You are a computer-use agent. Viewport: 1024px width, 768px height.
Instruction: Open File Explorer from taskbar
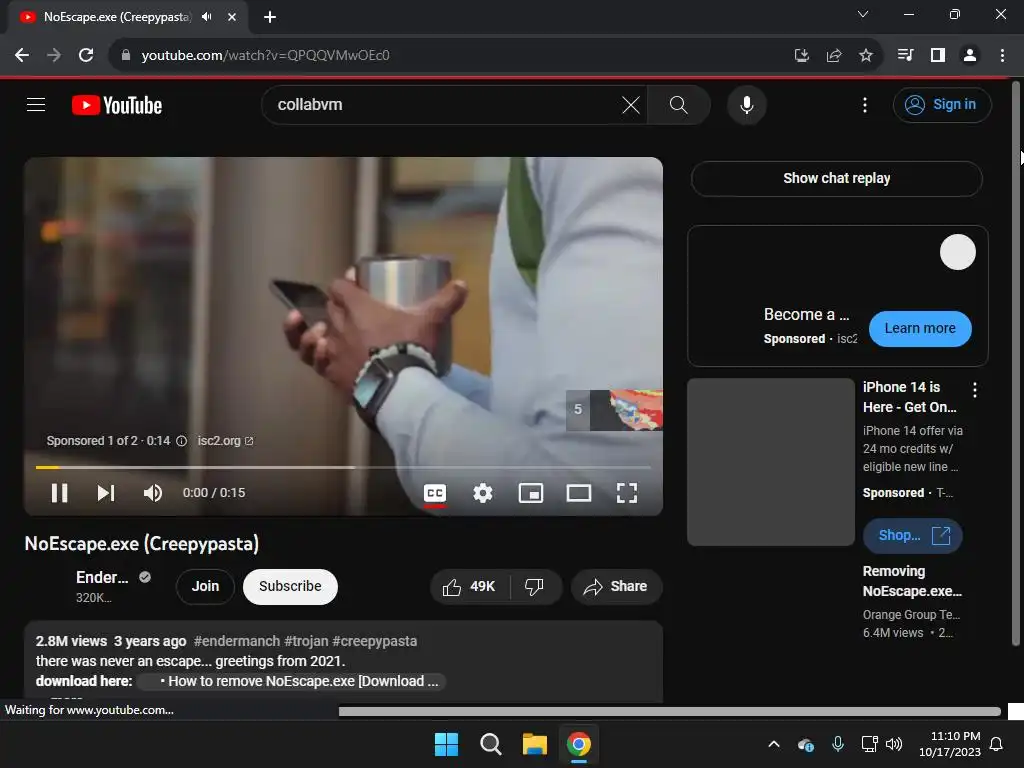[x=534, y=744]
